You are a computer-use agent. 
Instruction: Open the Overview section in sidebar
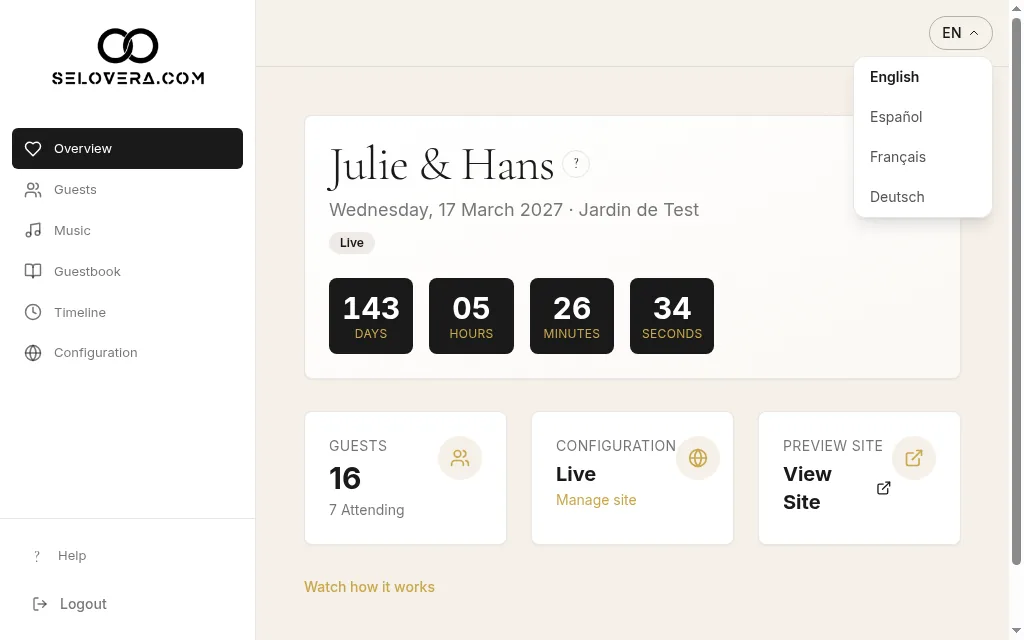(127, 148)
